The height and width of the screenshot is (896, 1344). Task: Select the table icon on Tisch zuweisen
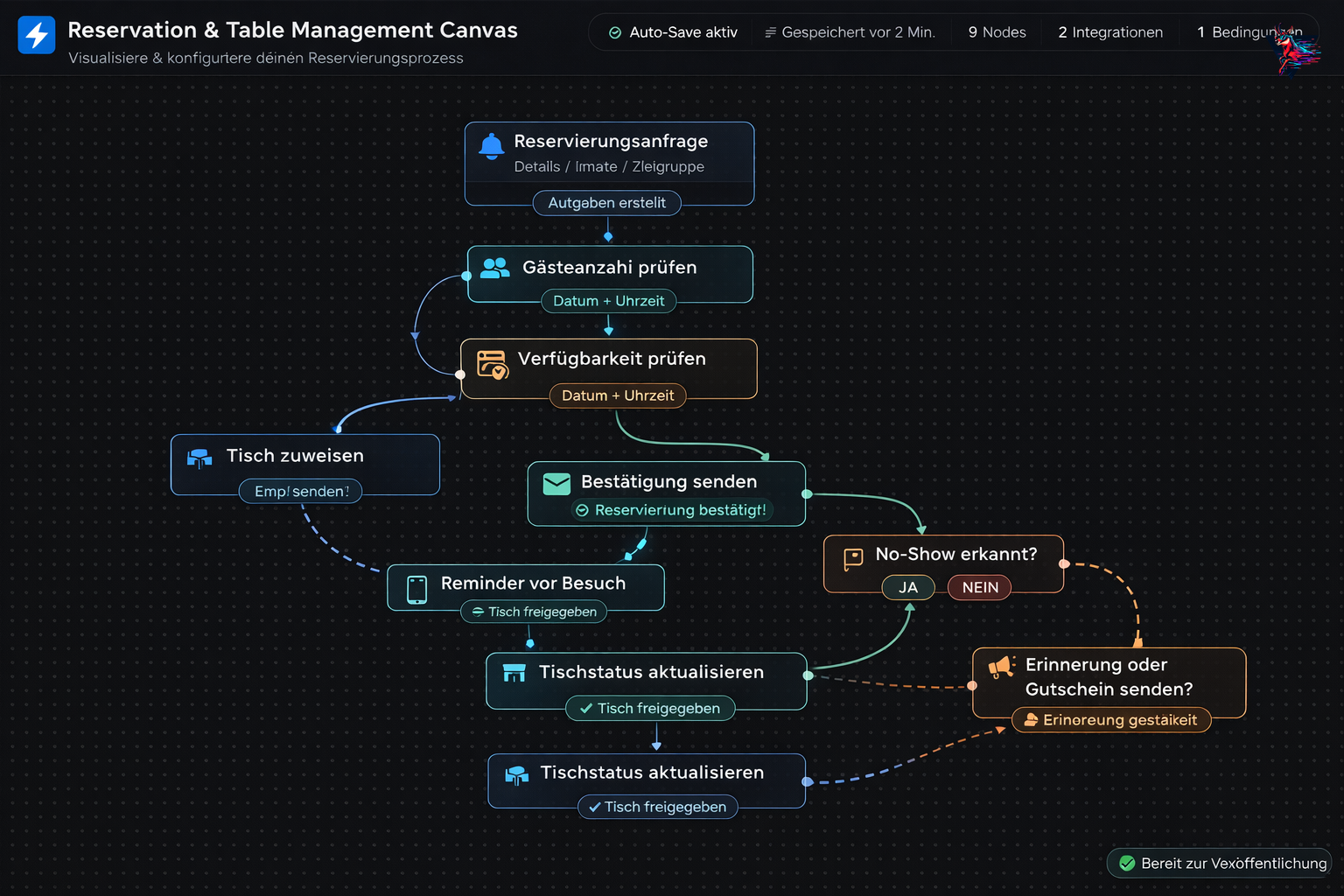(x=199, y=458)
